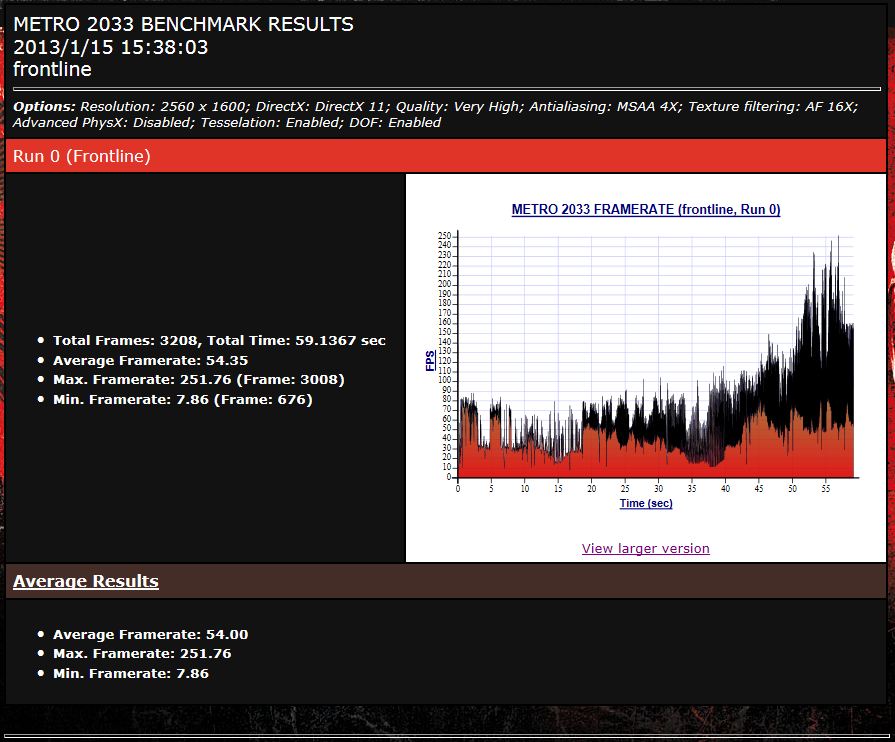Click the "METRO 2033 FRAMERATE (frontline, Run 0)" chart title
The height and width of the screenshot is (742, 895).
coord(646,209)
